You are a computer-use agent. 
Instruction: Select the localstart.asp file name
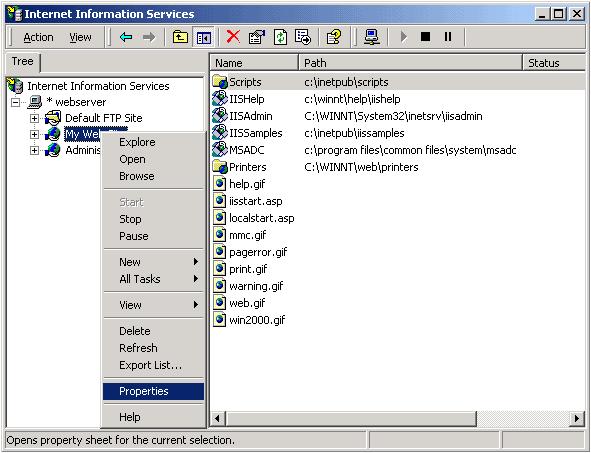(x=262, y=218)
